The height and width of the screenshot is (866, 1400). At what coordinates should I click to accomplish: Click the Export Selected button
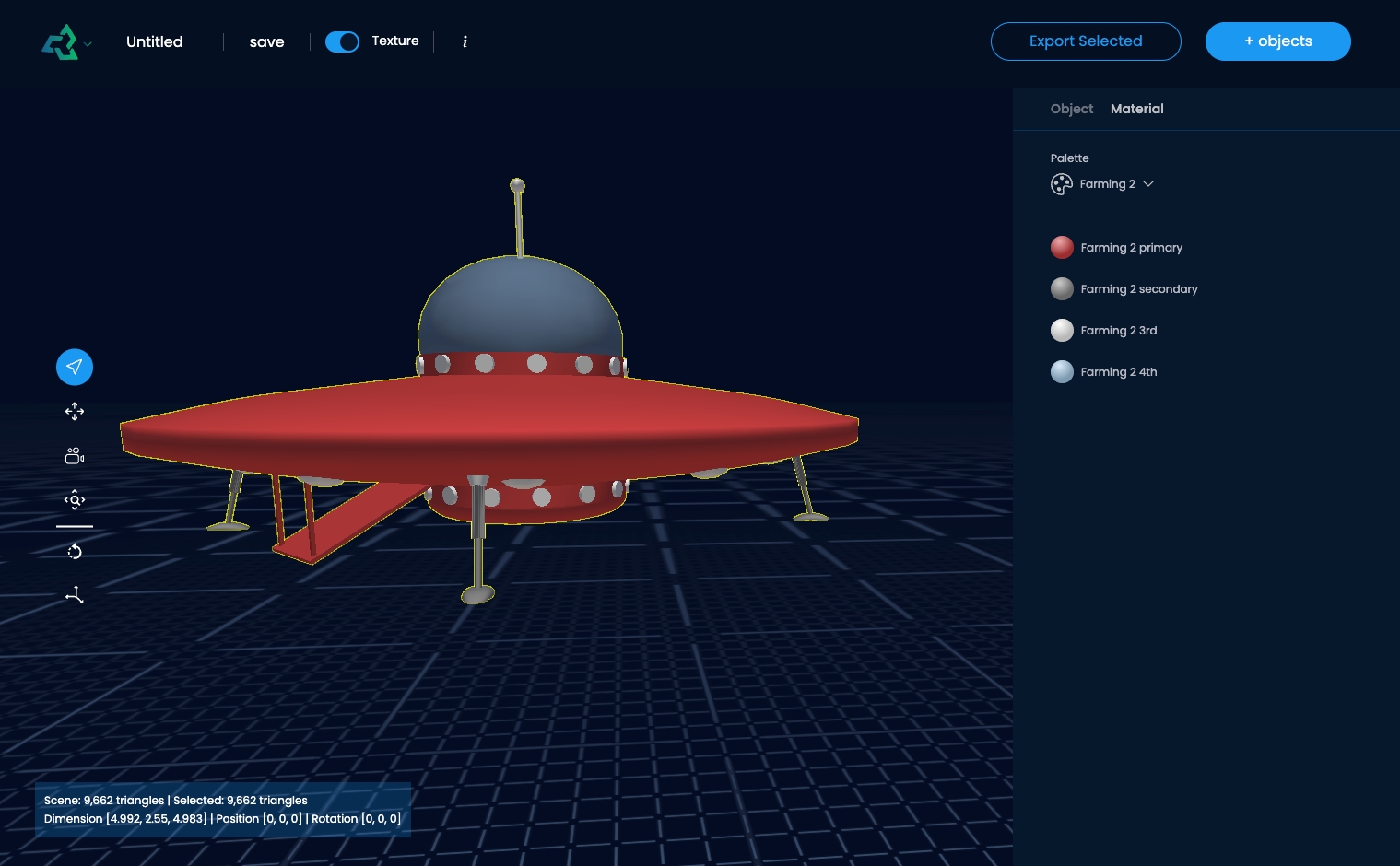[1085, 41]
